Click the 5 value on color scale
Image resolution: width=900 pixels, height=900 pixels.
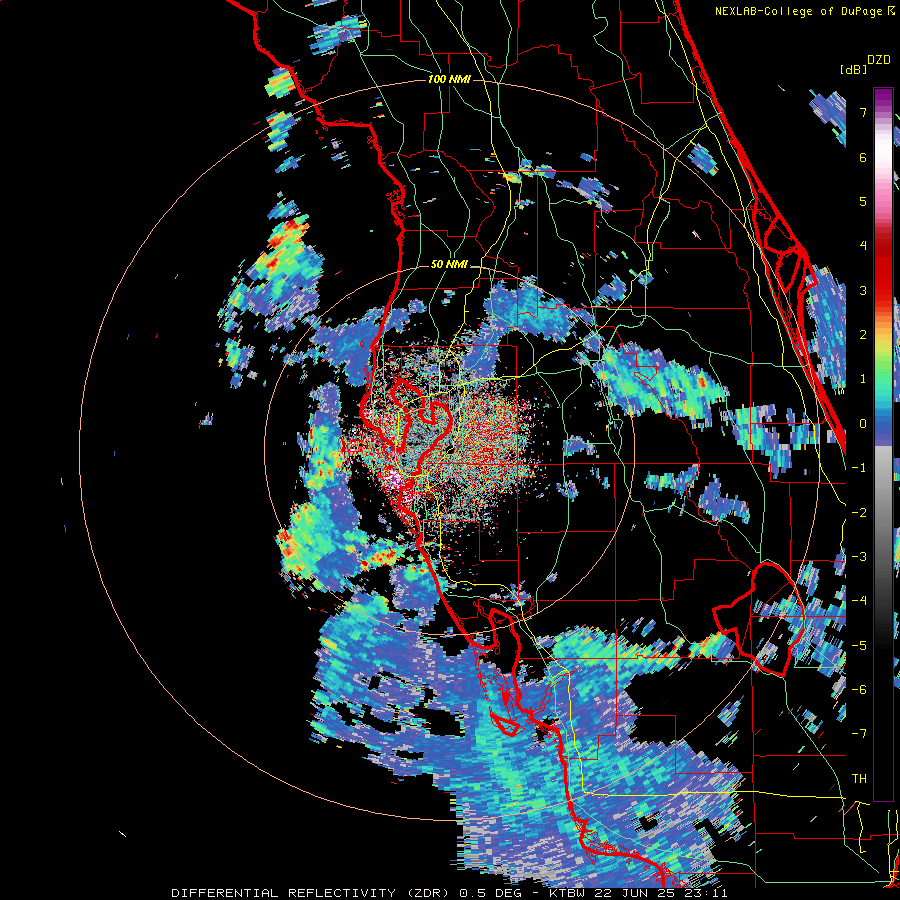tap(863, 201)
